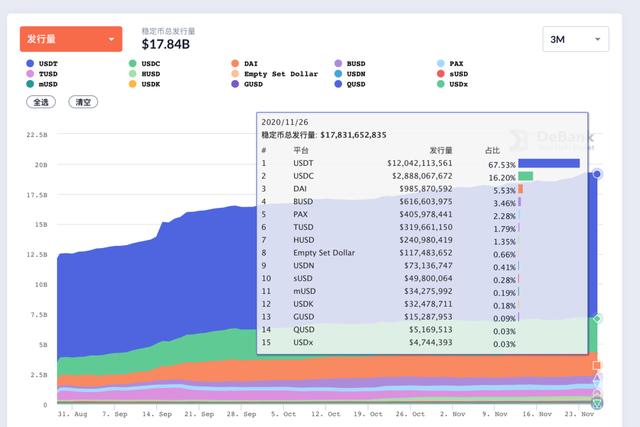Click the Empty Set Dollar legend dot

(235, 74)
